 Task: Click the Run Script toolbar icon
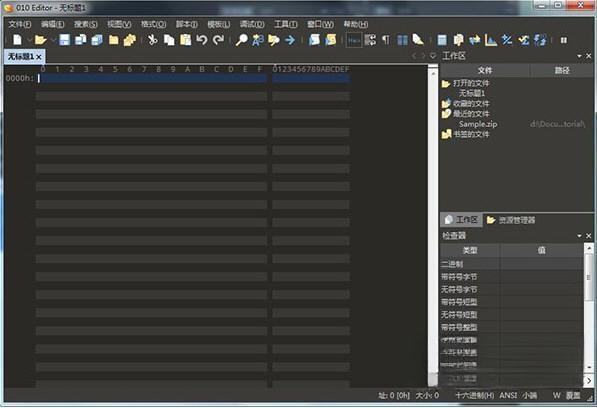[314, 40]
